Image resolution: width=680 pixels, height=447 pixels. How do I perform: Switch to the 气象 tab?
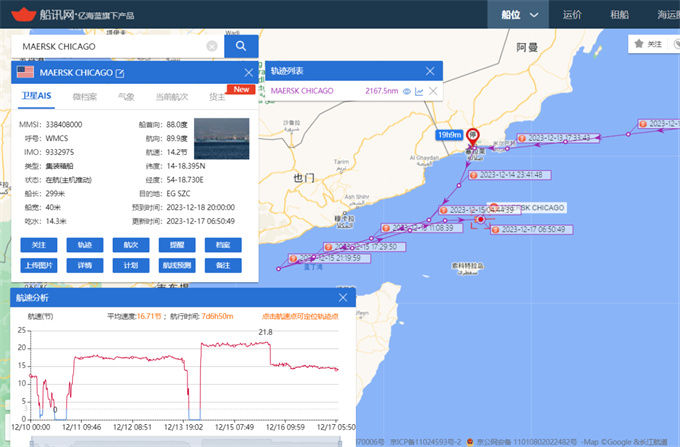pos(126,97)
